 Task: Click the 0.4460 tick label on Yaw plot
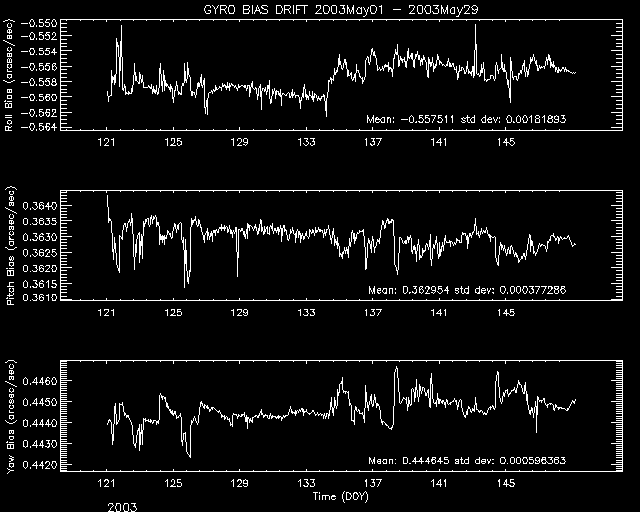coord(40,381)
